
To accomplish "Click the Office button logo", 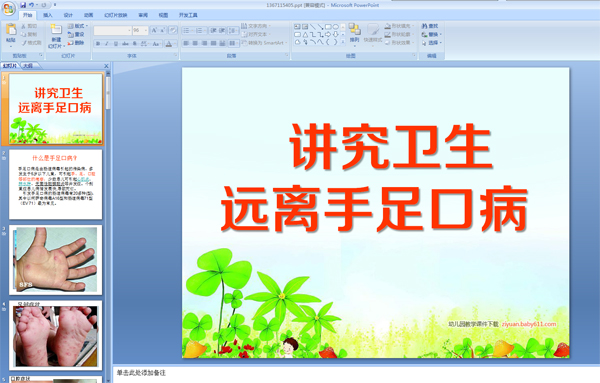I will point(8,8).
